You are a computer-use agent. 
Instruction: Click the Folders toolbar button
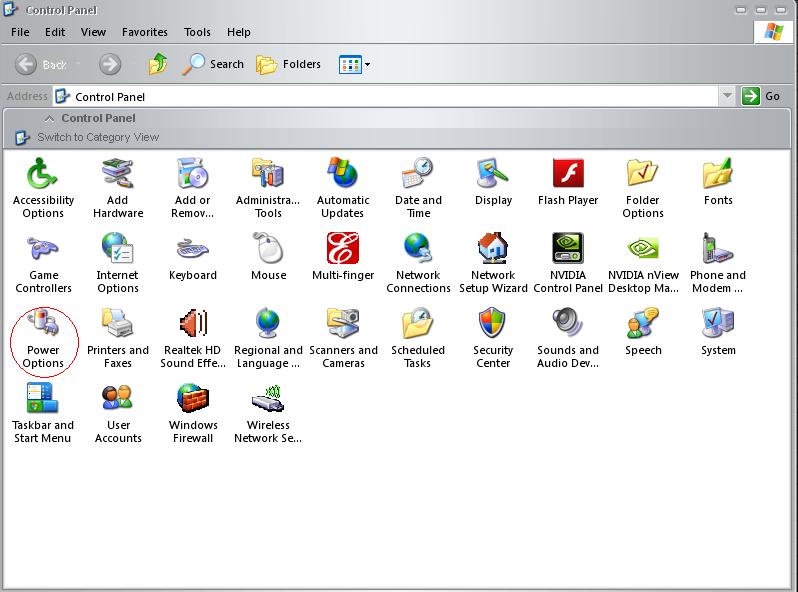point(289,65)
